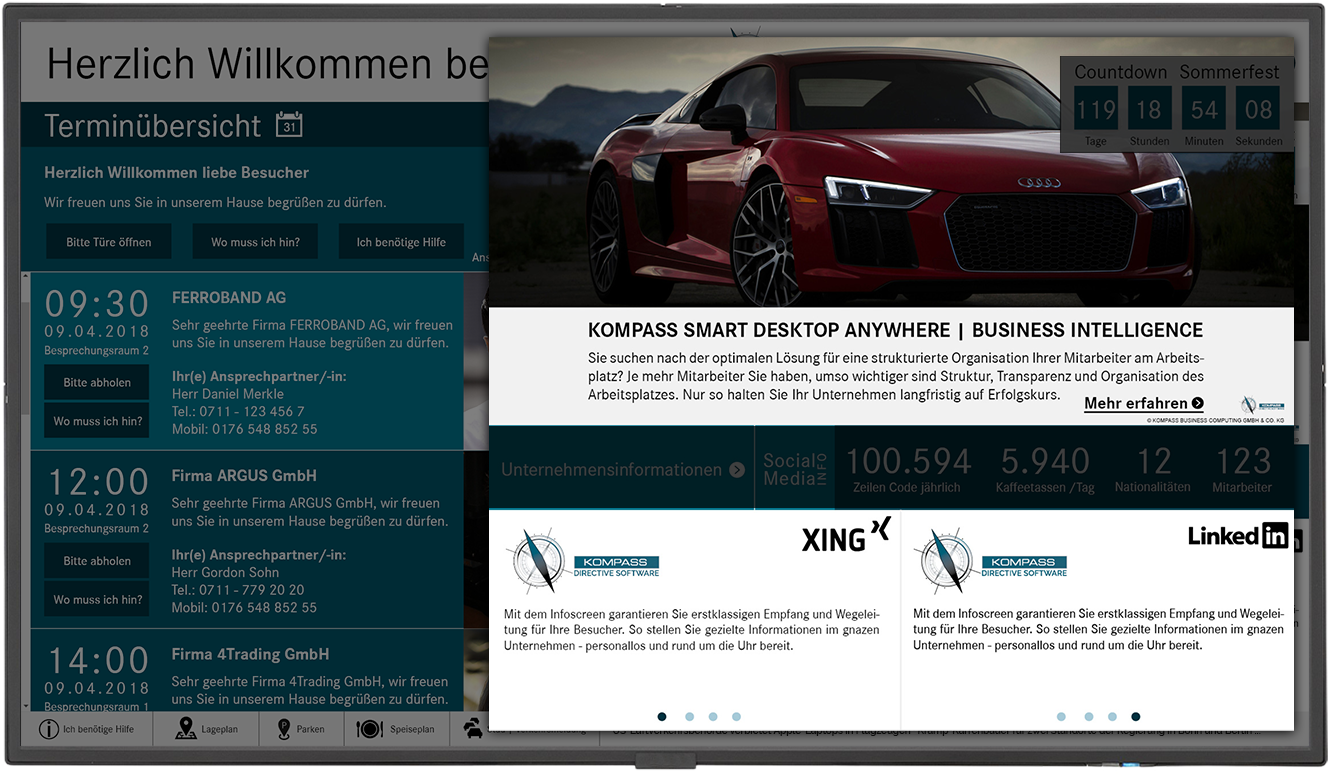The width and height of the screenshot is (1328, 774).
Task: Click the traffic cars icon in bottom bar
Action: [x=473, y=729]
